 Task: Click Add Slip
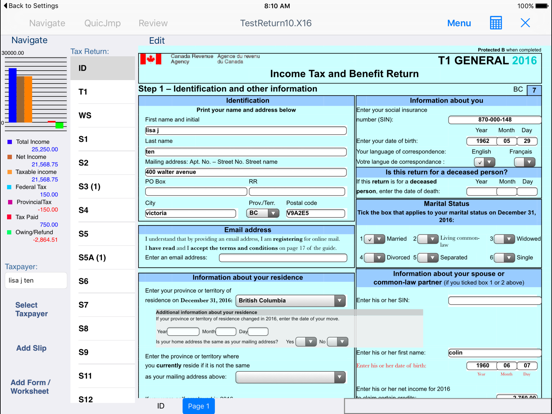(x=31, y=348)
